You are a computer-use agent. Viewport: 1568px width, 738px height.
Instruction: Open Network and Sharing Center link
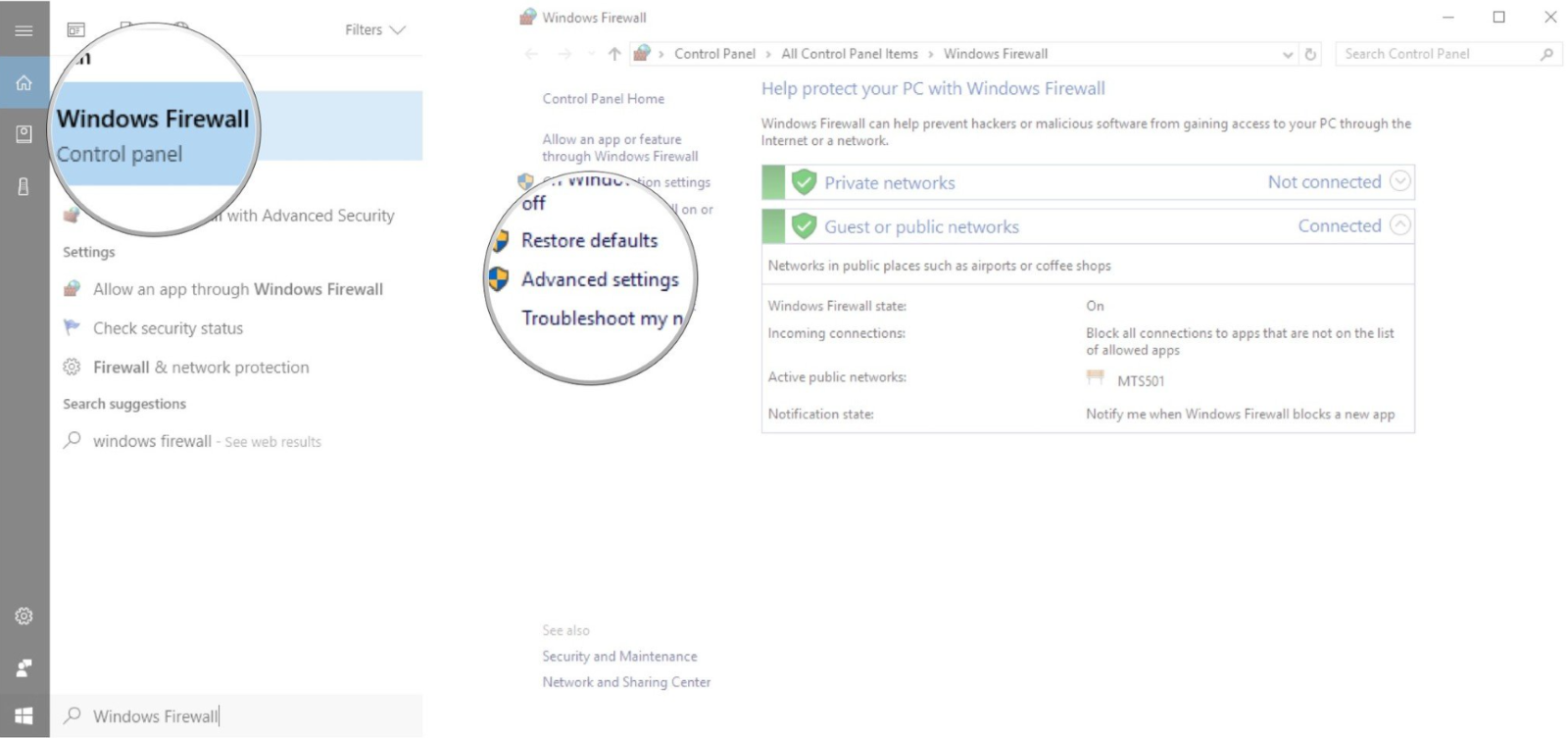[x=626, y=682]
